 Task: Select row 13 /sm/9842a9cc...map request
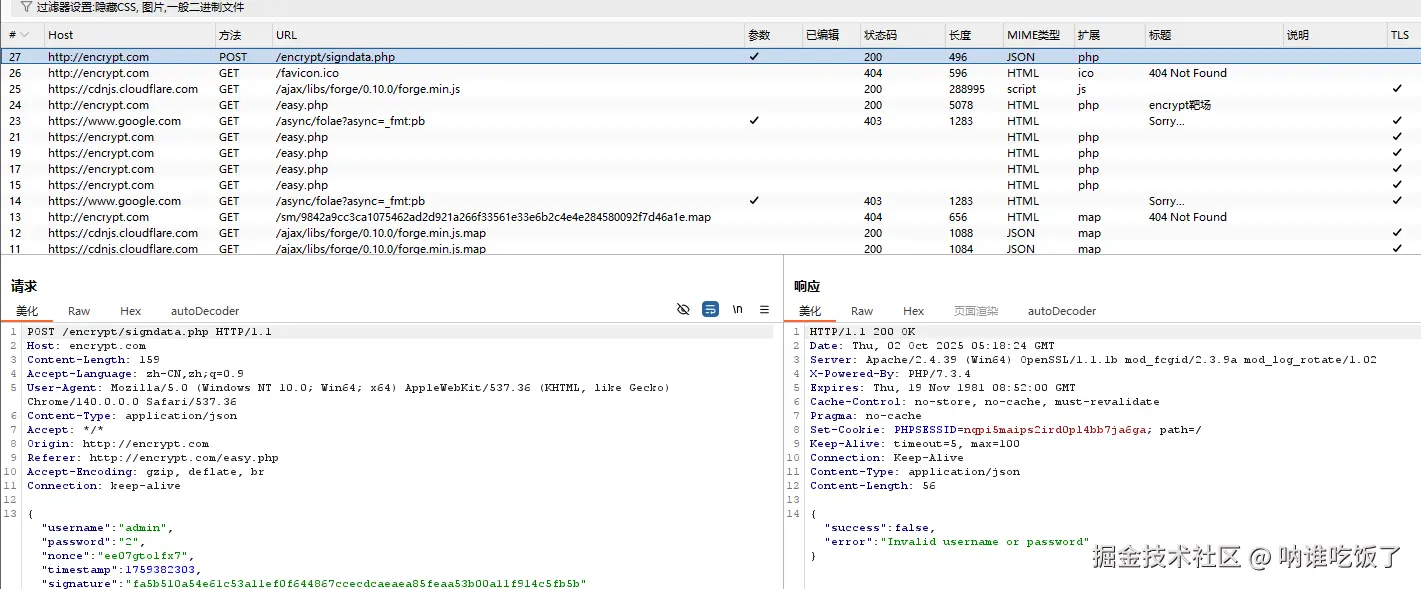click(x=710, y=217)
